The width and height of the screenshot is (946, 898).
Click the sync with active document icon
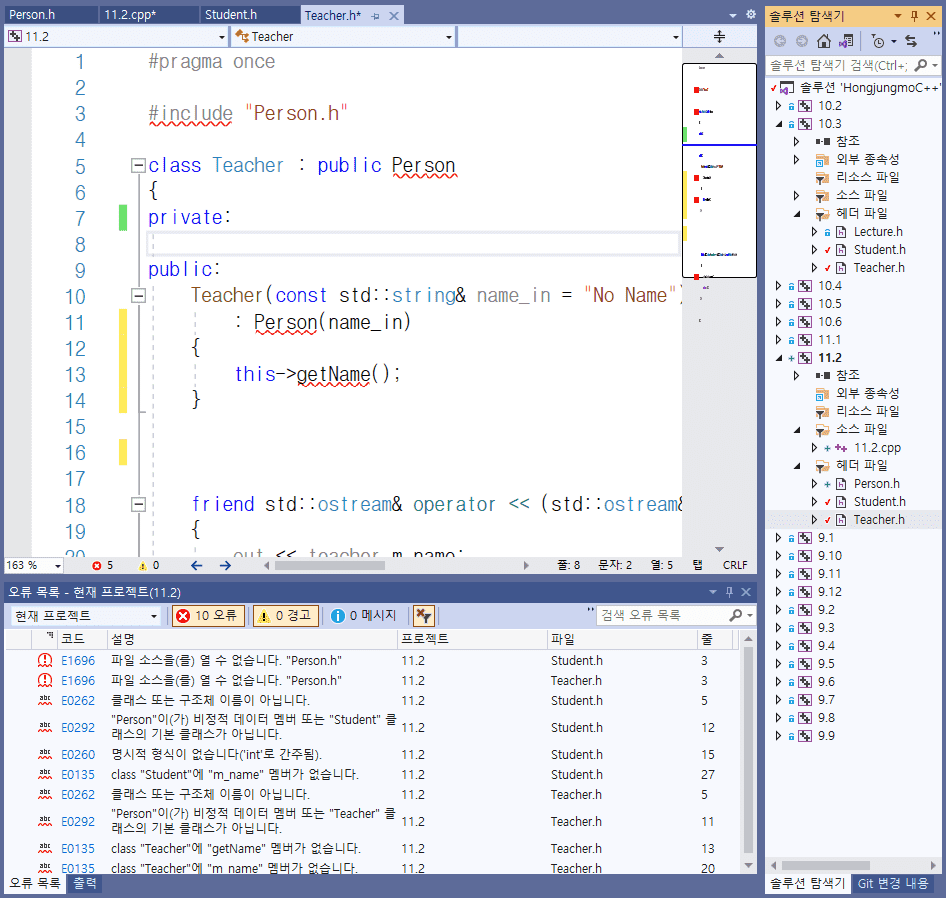tap(911, 41)
